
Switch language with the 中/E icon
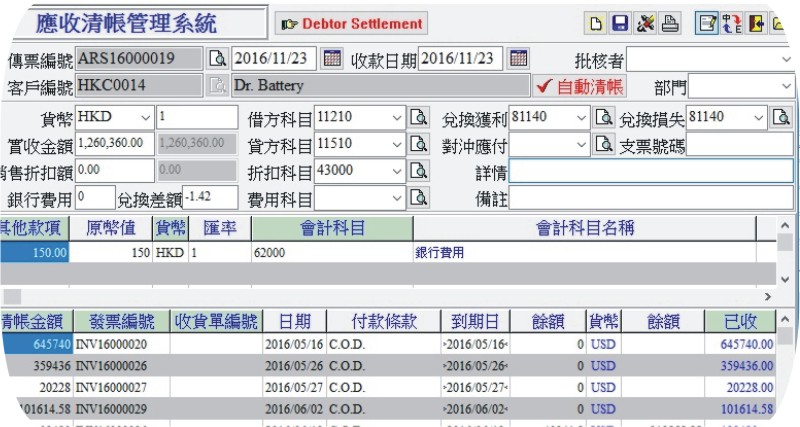point(731,23)
